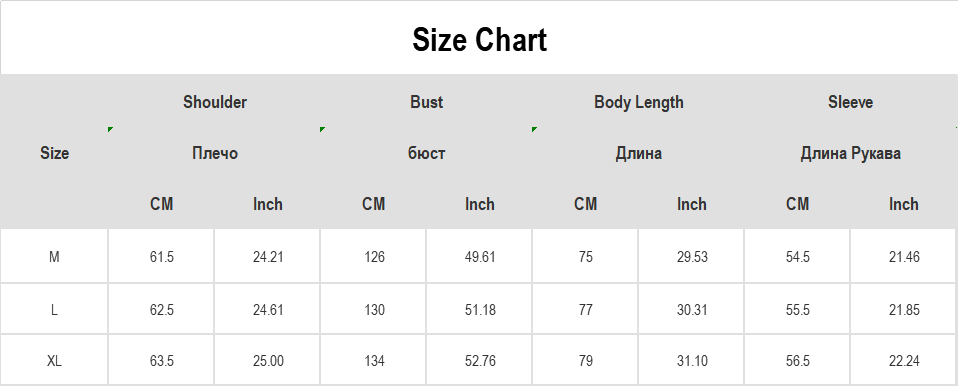958x386 pixels.
Task: Select the cell showing 49.61
Action: coord(480,257)
